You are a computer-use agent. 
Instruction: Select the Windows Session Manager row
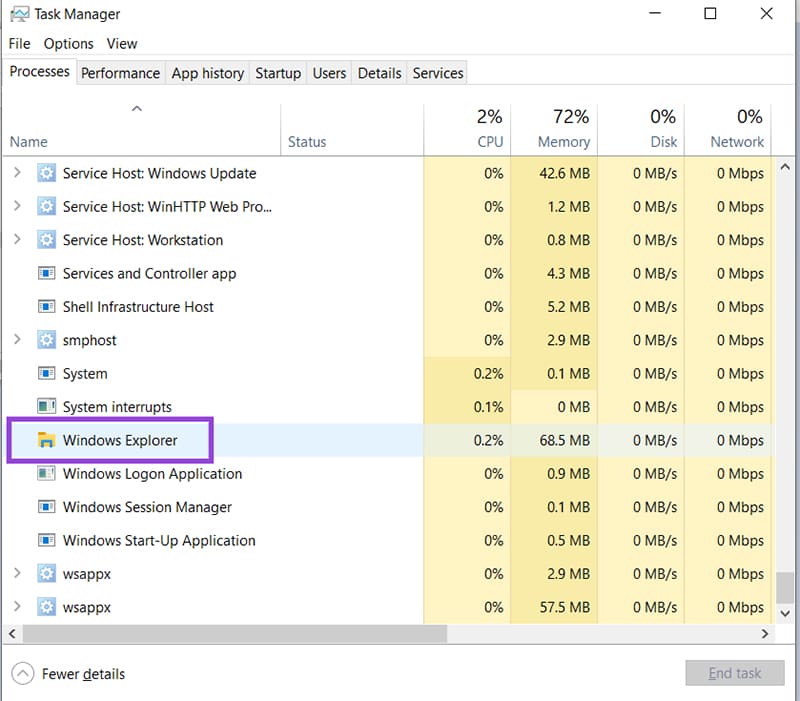point(389,507)
